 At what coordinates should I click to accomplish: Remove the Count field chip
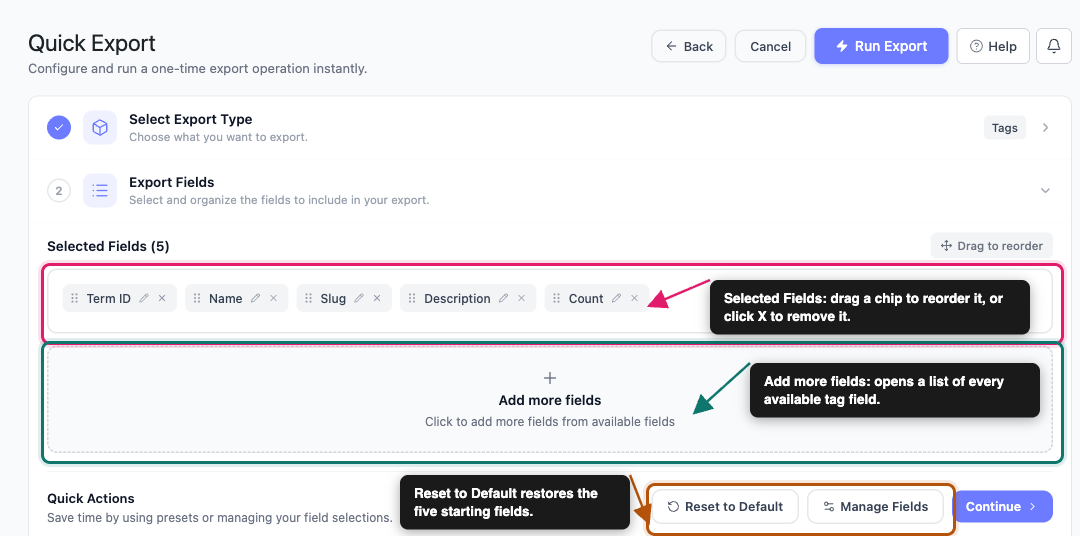[x=634, y=298]
